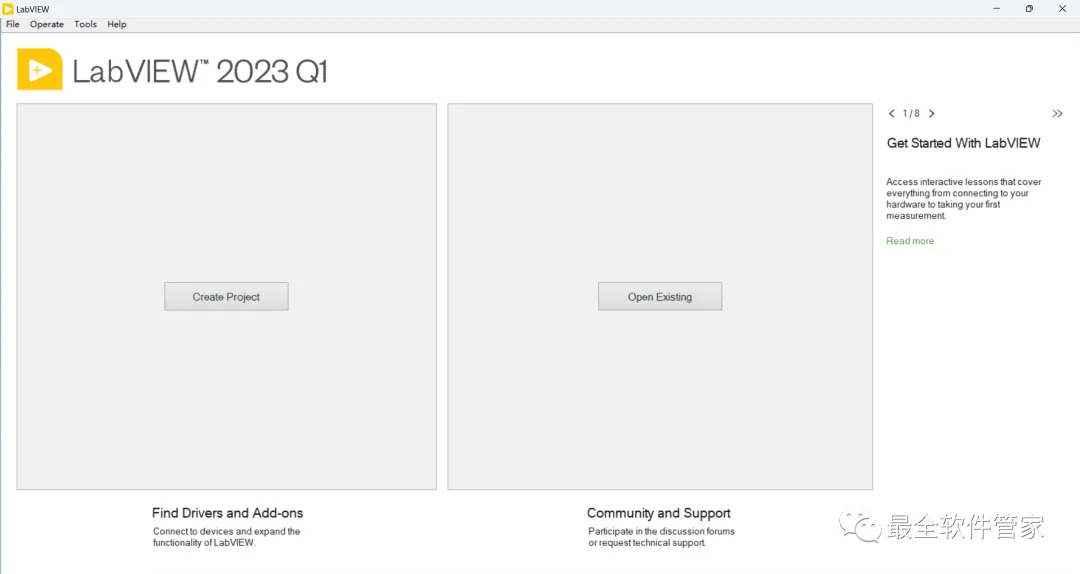The image size is (1080, 574).
Task: Collapse the side panel with double chevron
Action: [1057, 114]
